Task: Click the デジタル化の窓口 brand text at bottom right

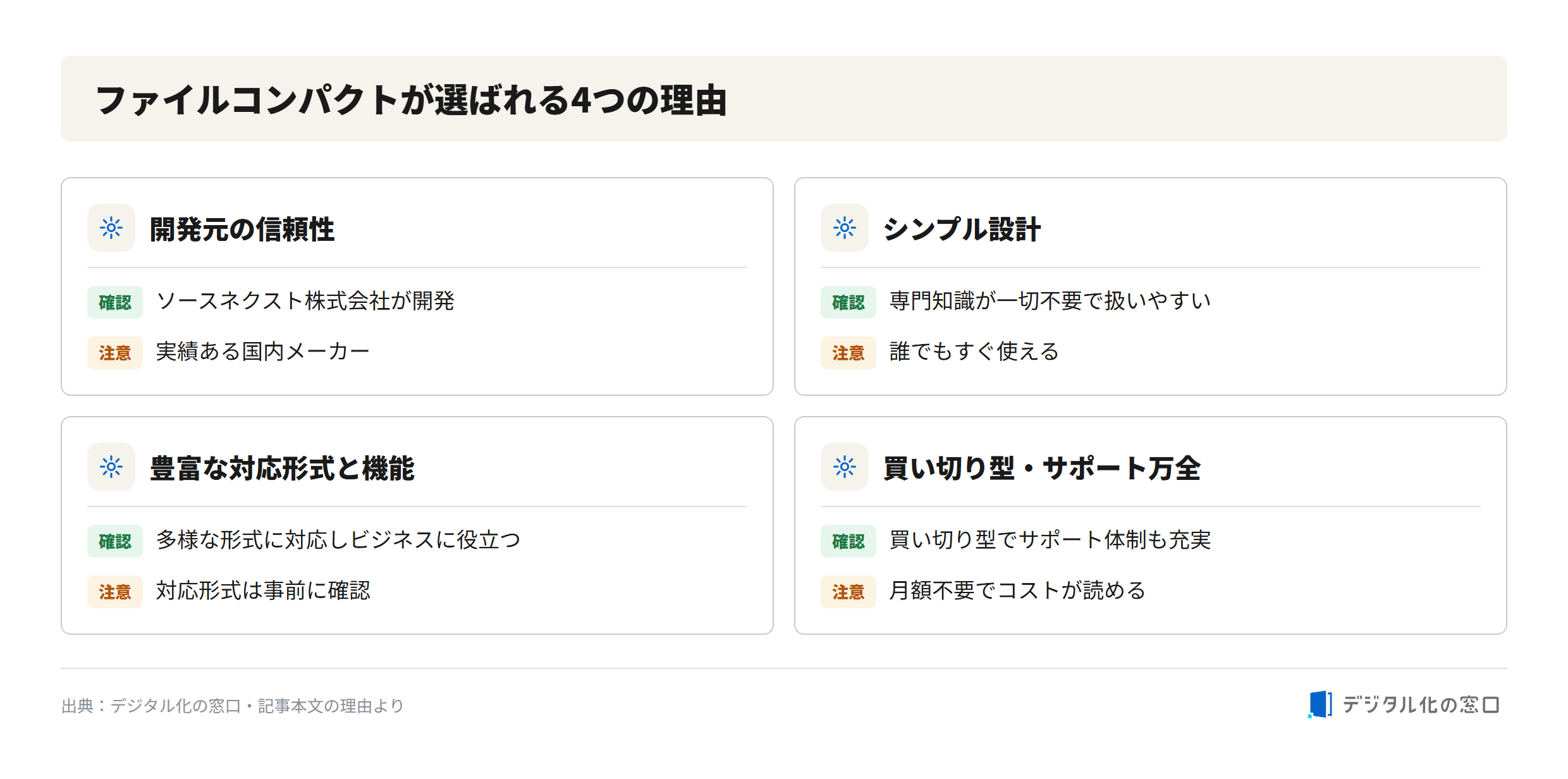Action: 1420,704
